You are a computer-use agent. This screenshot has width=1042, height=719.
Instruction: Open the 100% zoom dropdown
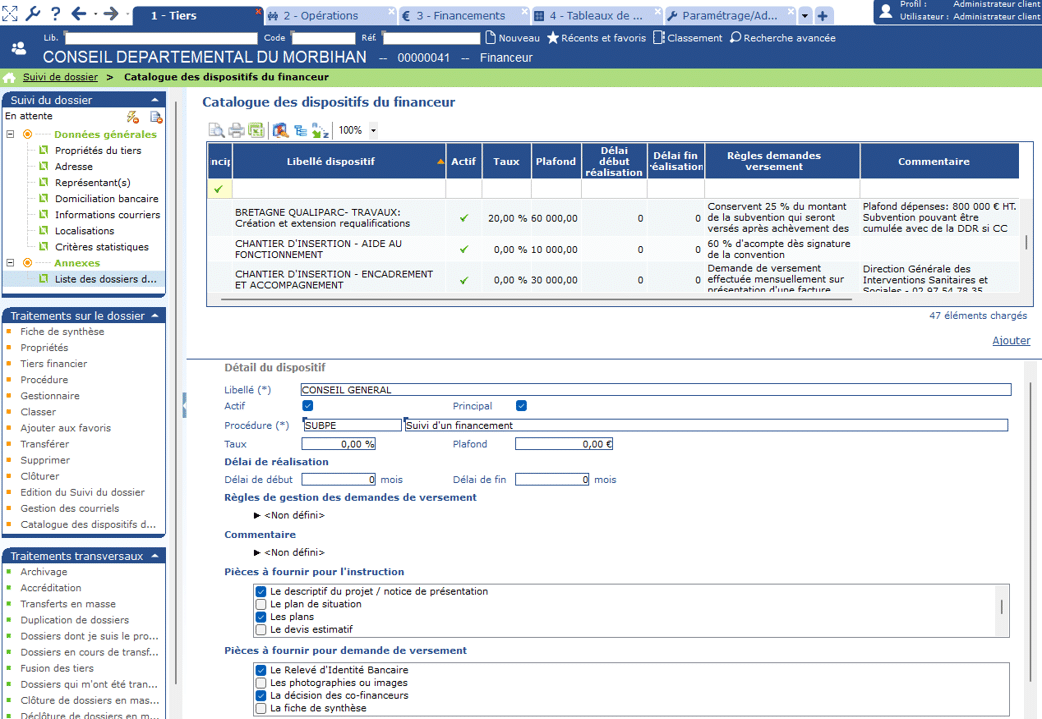tap(373, 130)
